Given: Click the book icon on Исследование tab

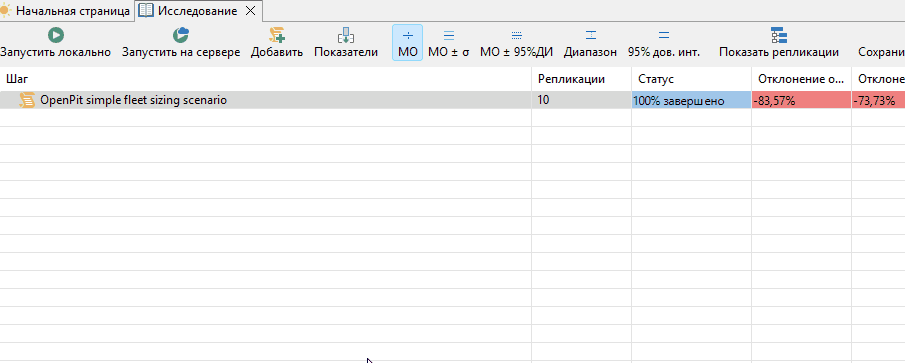Looking at the screenshot, I should pyautogui.click(x=146, y=11).
